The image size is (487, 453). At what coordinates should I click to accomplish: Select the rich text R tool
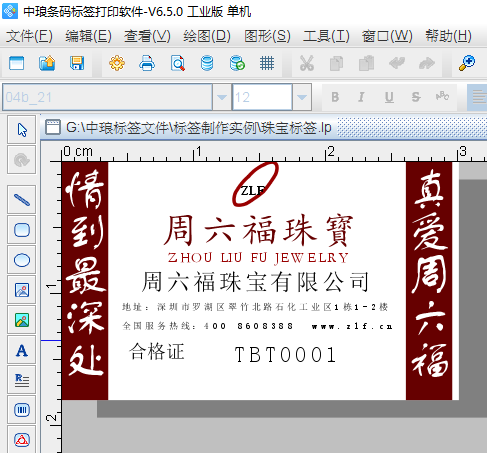point(22,380)
